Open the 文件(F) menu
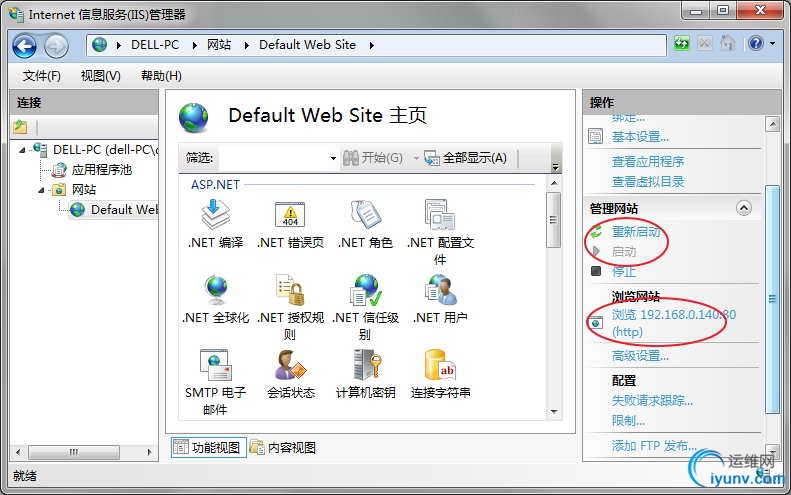 (x=41, y=76)
